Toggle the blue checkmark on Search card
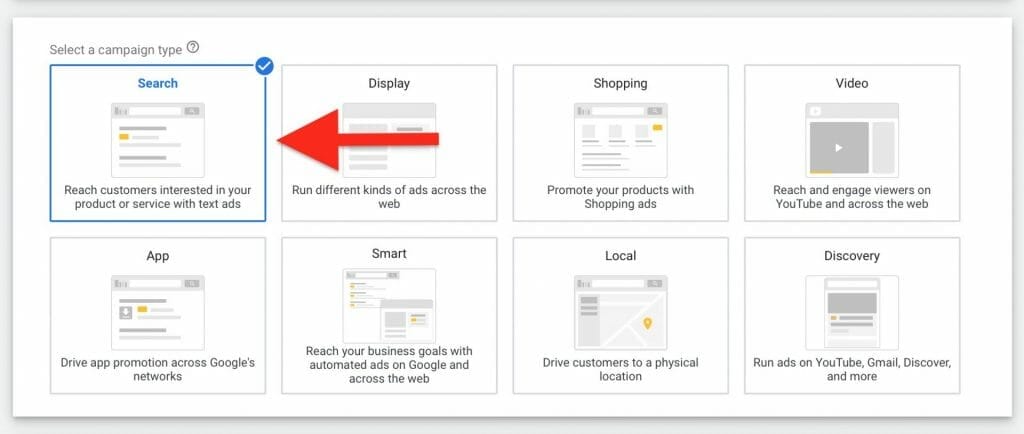 point(264,66)
